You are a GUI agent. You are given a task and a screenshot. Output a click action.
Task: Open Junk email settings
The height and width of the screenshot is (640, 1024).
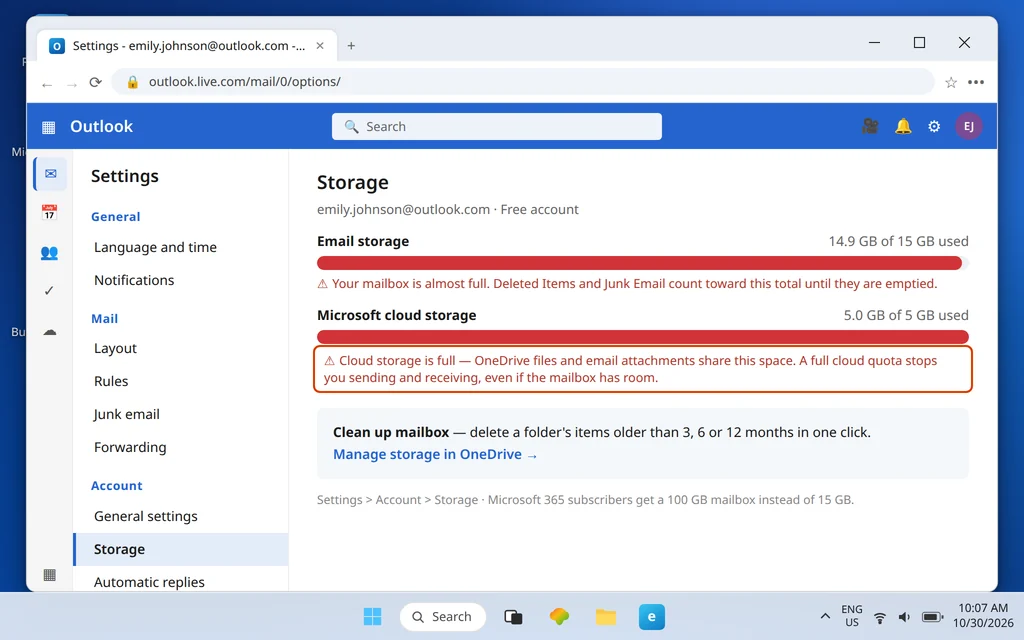[x=127, y=415]
